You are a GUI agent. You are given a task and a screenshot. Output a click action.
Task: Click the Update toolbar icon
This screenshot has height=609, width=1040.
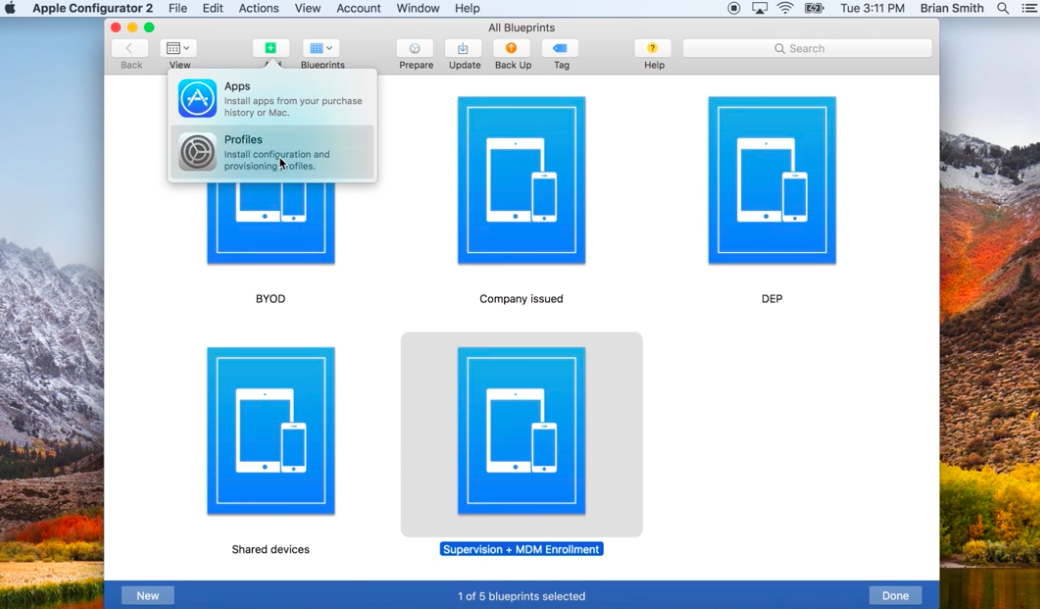click(x=464, y=48)
